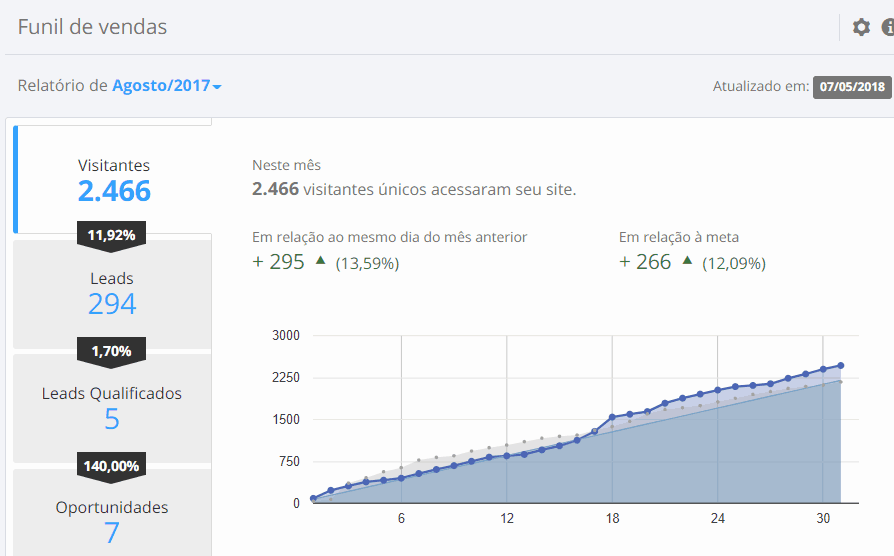
Task: Click the x-axis label 24
Action: pyautogui.click(x=717, y=518)
